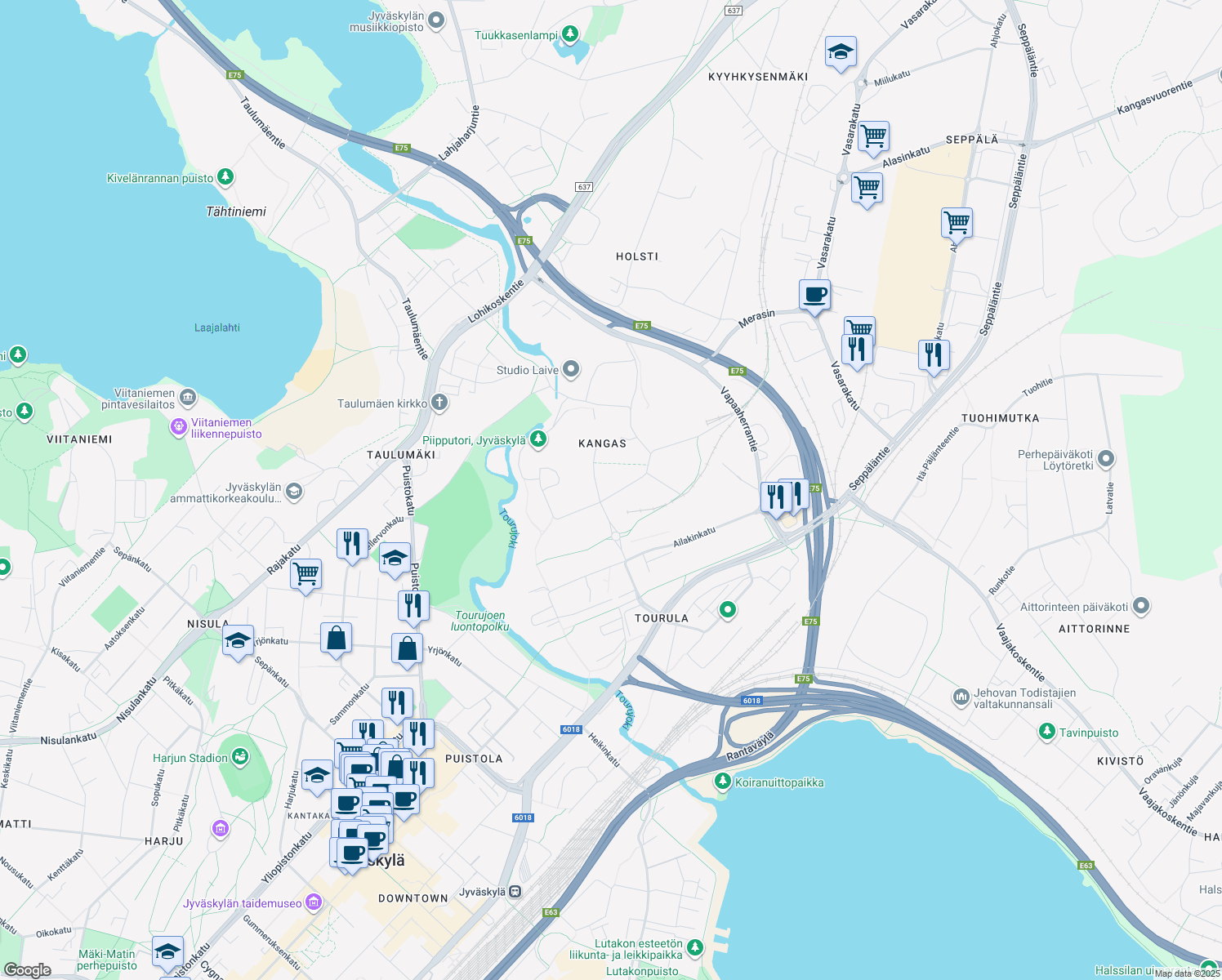Image resolution: width=1222 pixels, height=980 pixels.
Task: Click the graduation cap icon near Kyyhkysenmäki
Action: point(841,52)
